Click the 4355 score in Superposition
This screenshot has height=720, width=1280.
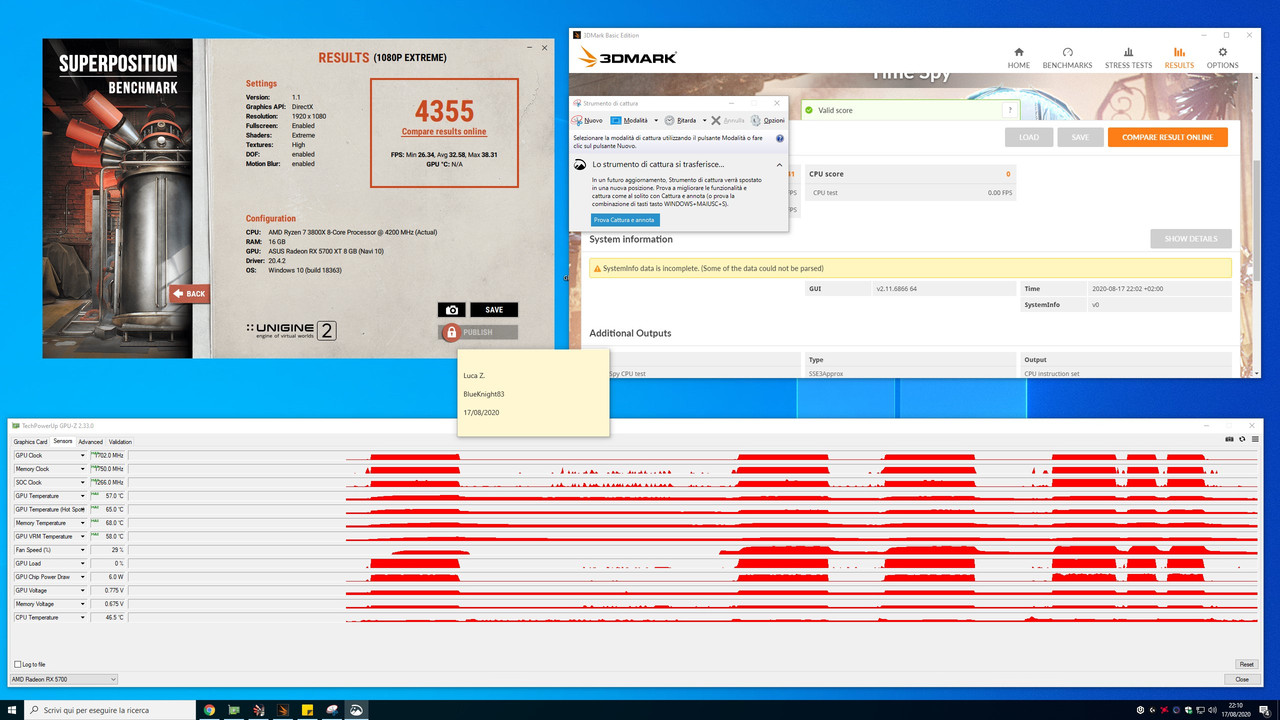(444, 110)
